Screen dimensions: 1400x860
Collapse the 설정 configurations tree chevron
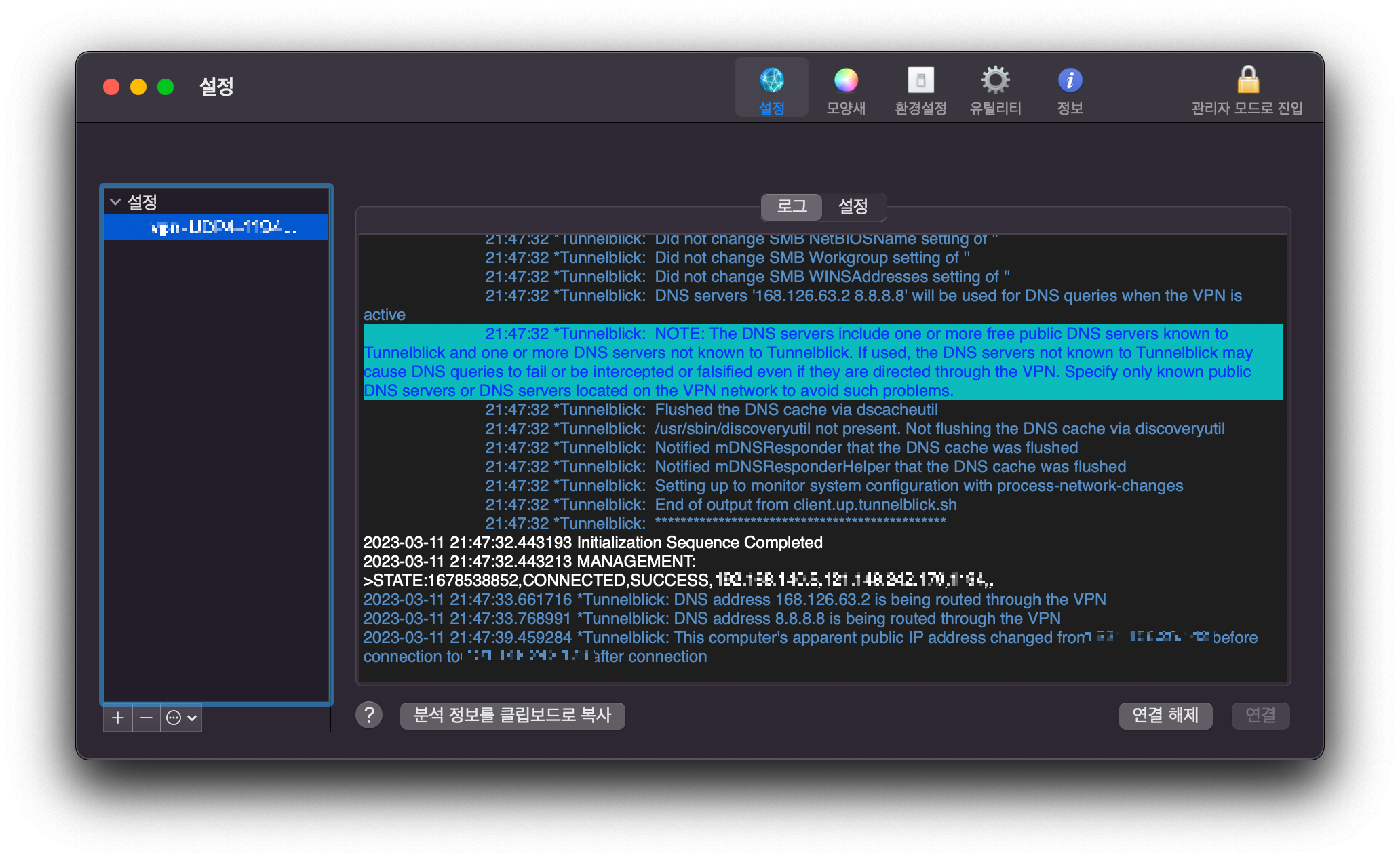pos(115,201)
